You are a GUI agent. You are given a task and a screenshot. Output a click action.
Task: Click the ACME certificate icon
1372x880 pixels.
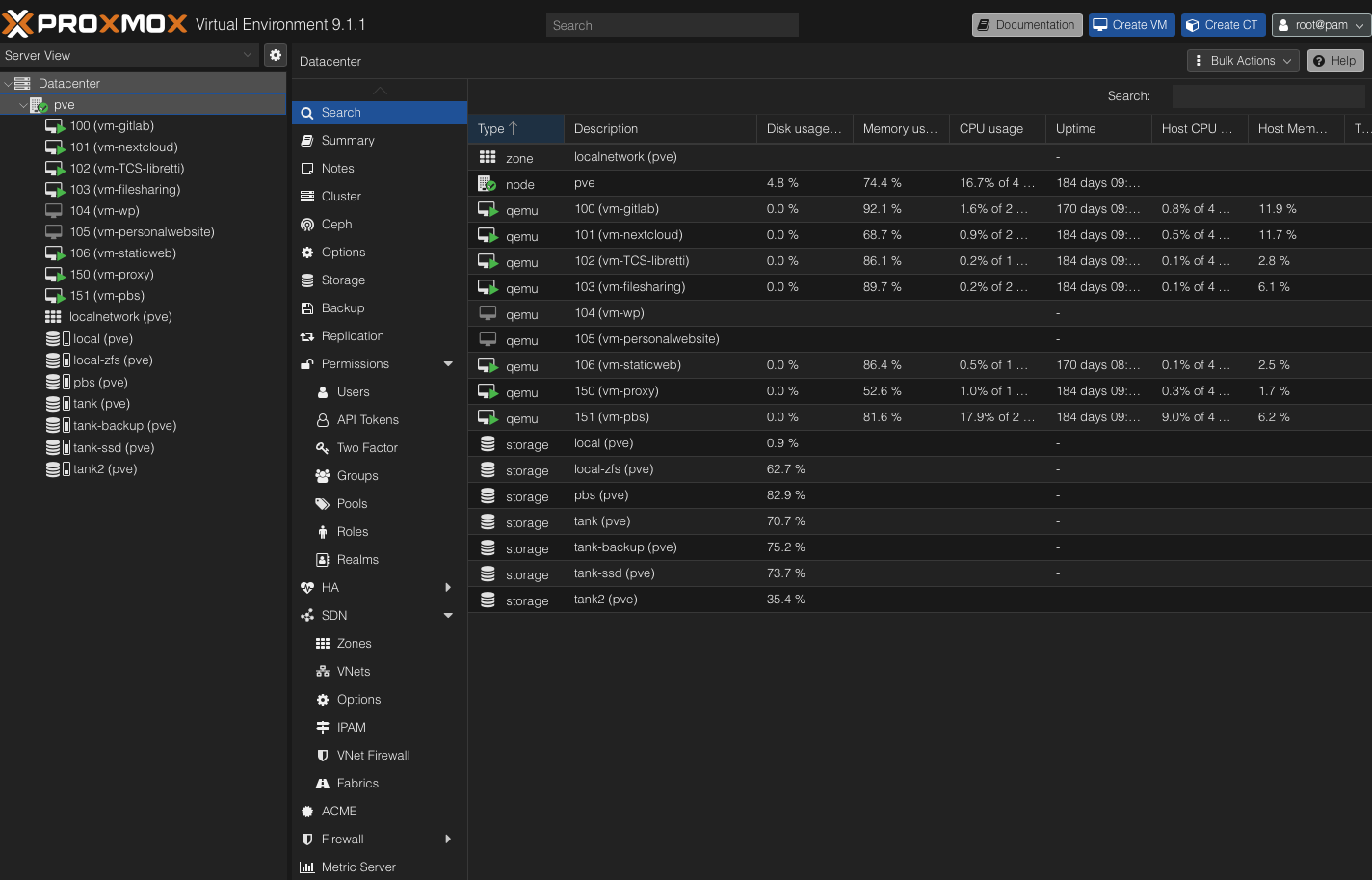[307, 812]
